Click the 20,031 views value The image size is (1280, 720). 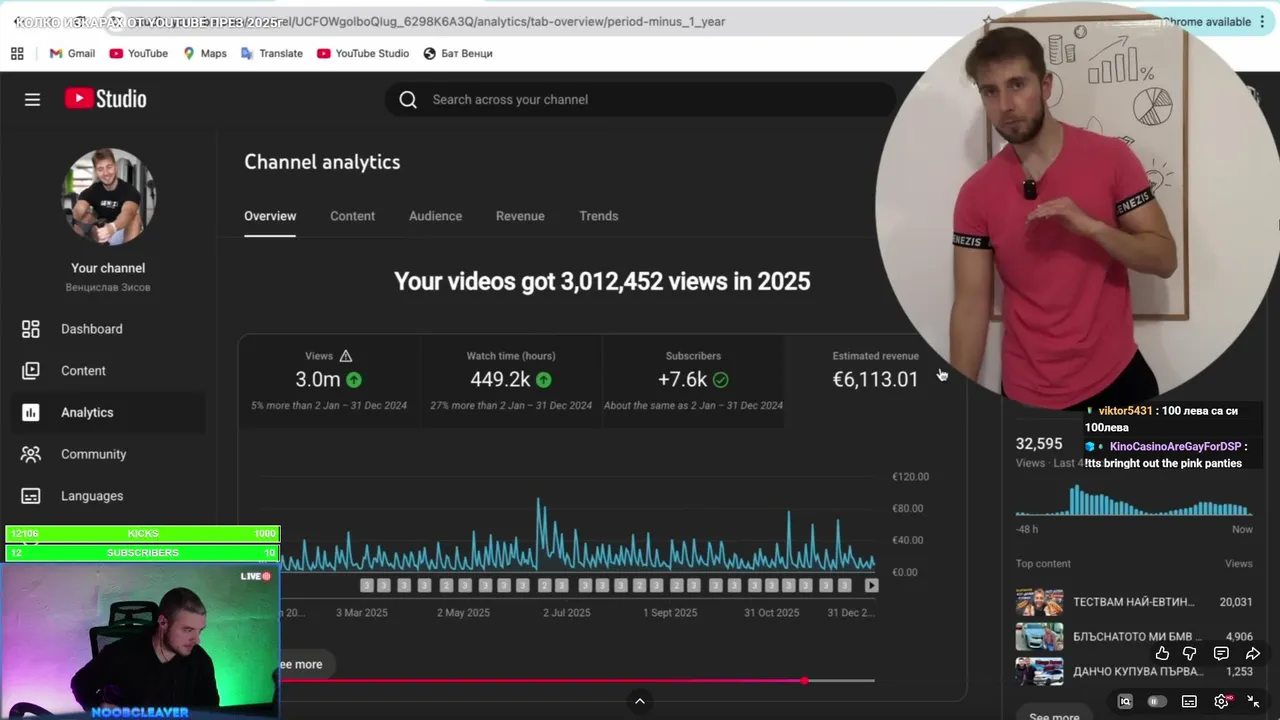pos(1236,602)
